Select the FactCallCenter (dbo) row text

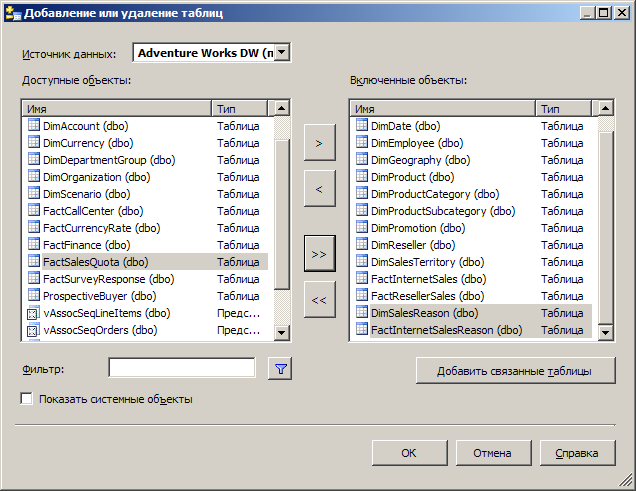(x=93, y=211)
